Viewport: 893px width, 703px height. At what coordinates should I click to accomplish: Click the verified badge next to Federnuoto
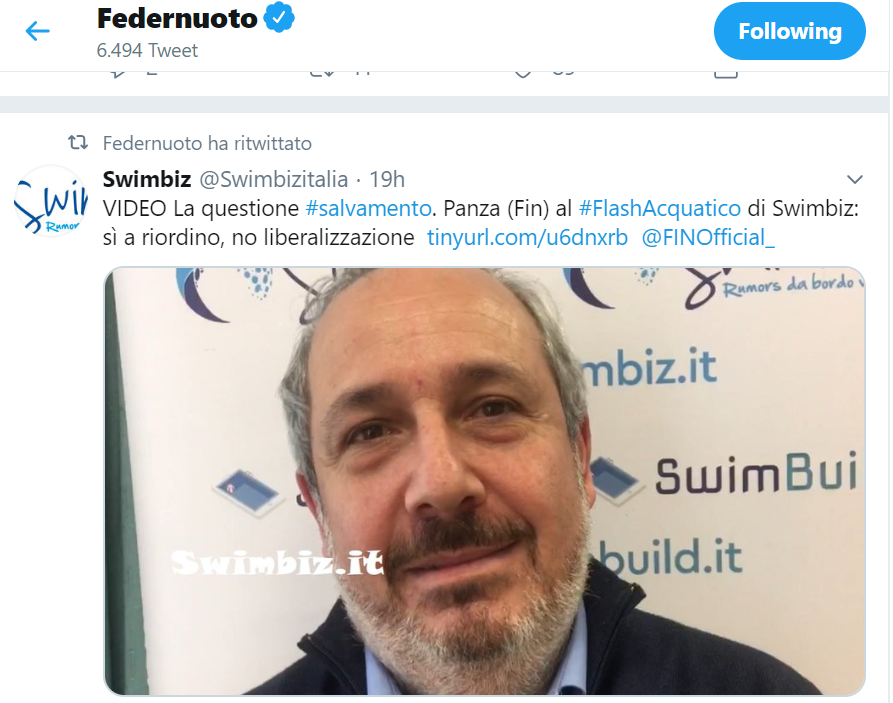click(x=279, y=18)
